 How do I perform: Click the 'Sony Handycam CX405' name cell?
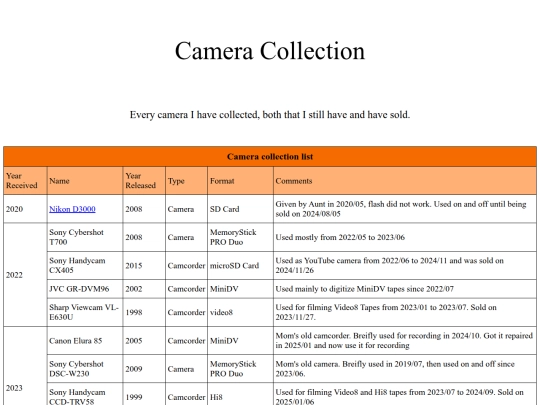(x=85, y=266)
